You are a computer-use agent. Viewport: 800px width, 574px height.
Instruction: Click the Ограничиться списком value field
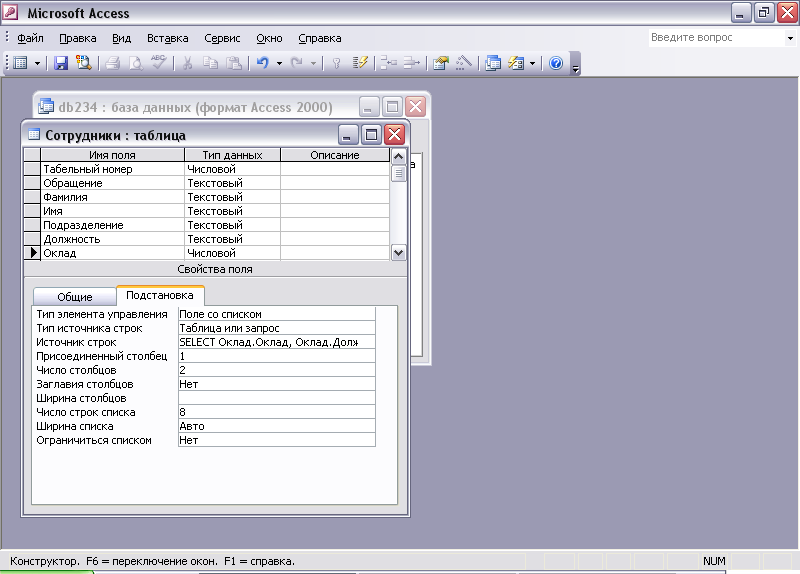(277, 440)
